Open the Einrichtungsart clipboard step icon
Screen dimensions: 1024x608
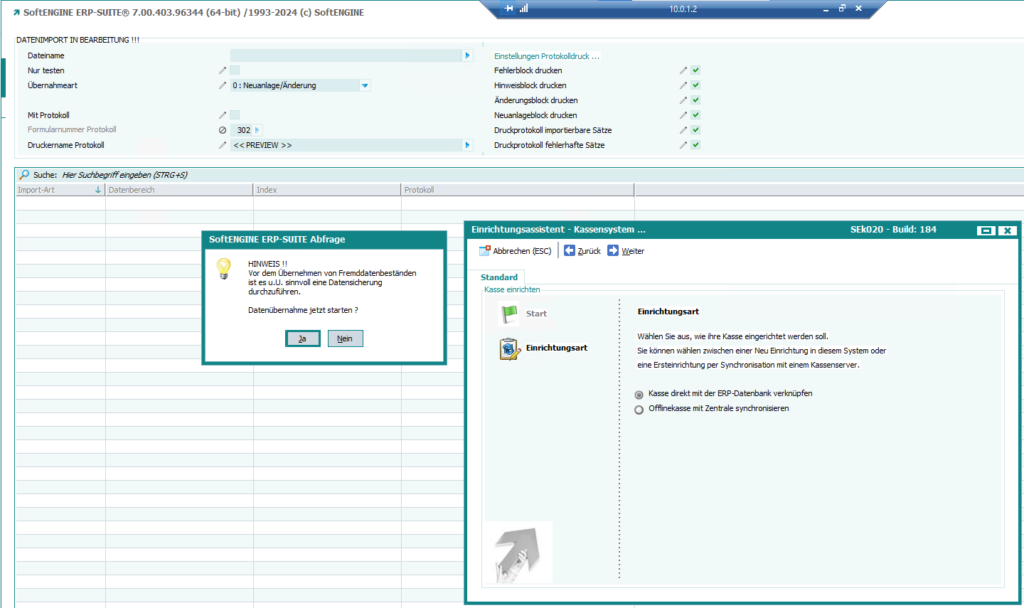510,348
